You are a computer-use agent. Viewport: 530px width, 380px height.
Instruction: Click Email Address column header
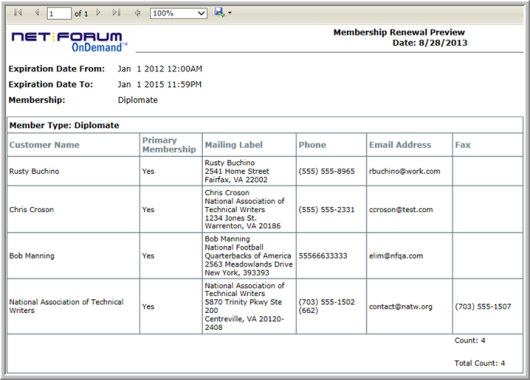coord(400,145)
